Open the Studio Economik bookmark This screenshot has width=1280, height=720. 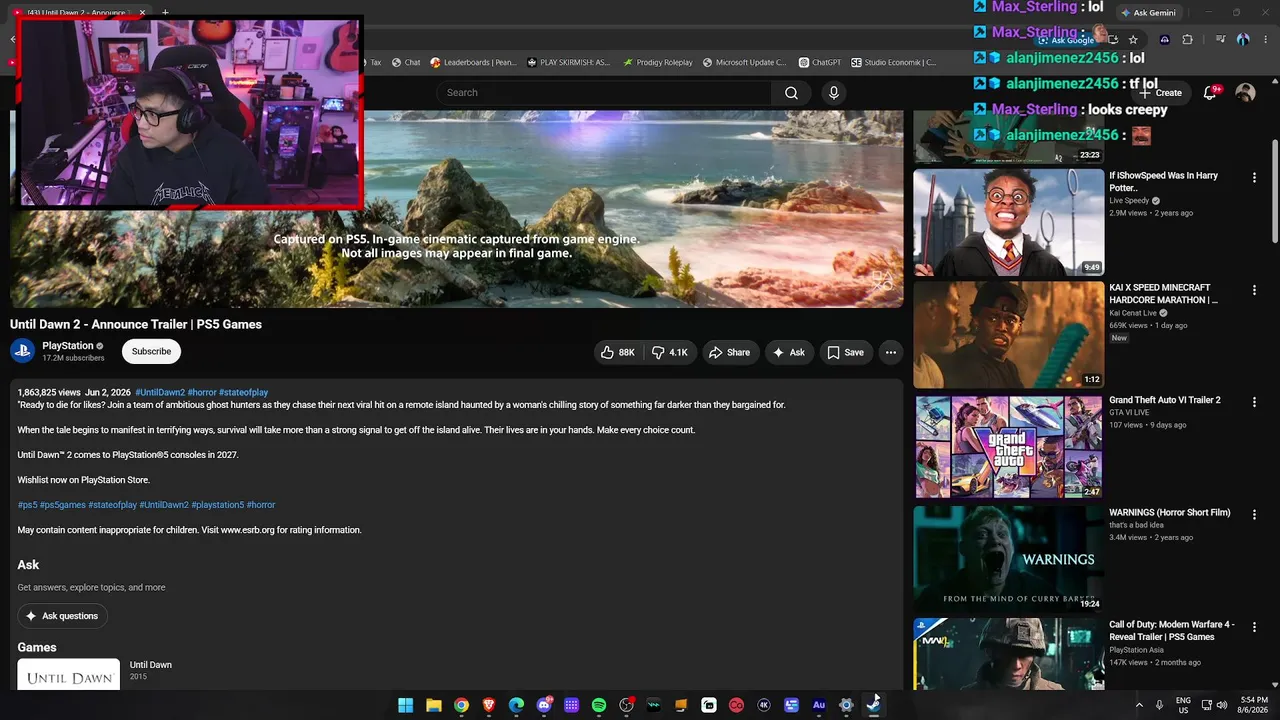tap(893, 62)
